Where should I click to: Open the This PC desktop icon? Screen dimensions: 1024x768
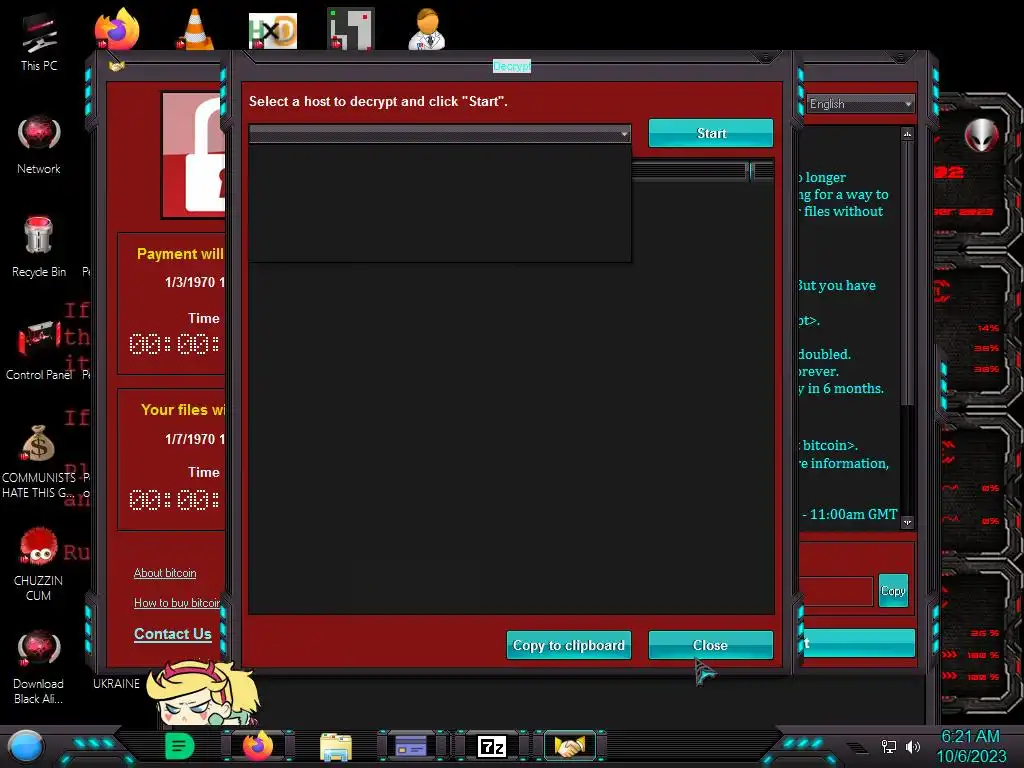click(x=39, y=42)
